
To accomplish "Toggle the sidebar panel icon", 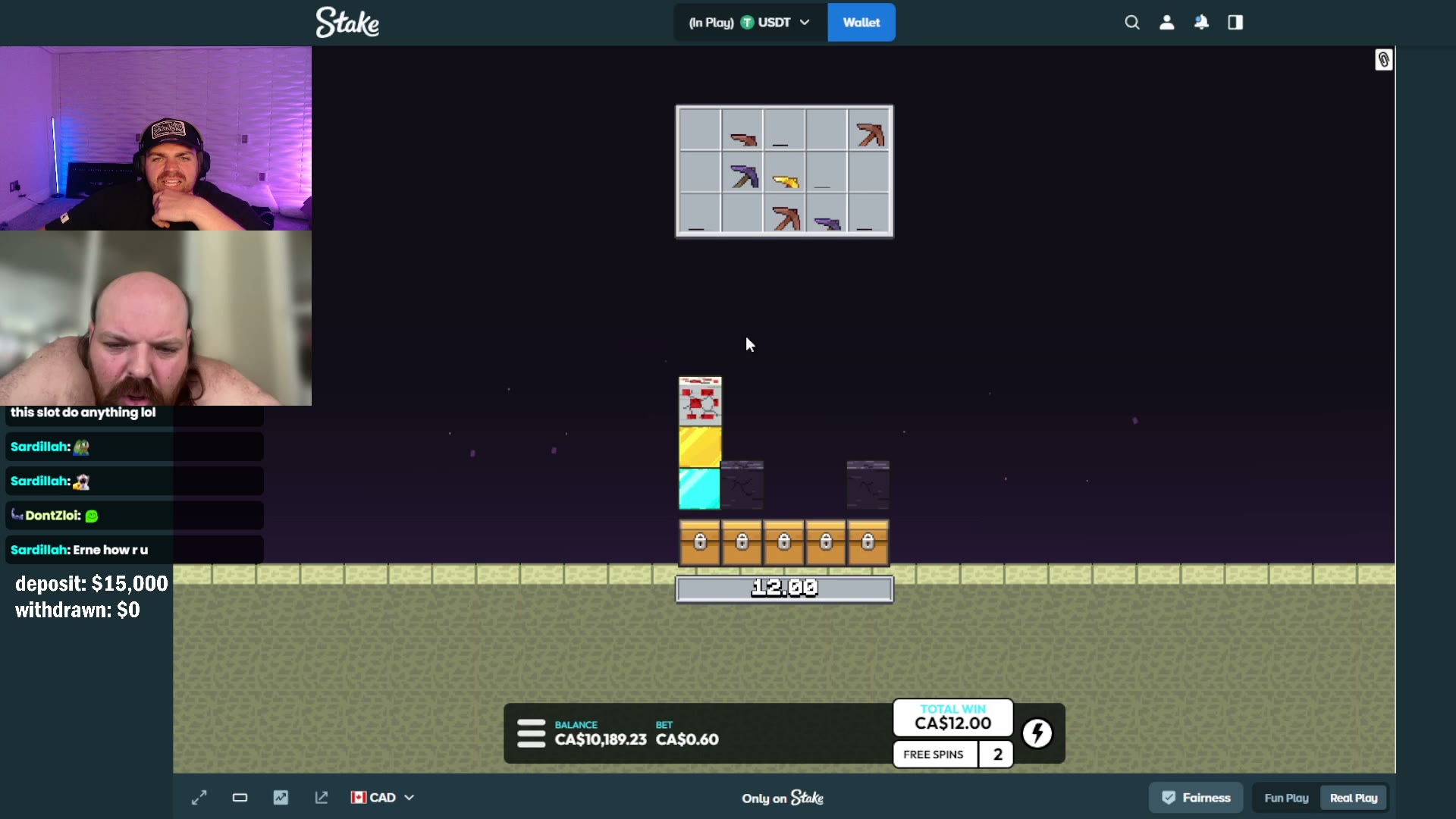I will point(1235,23).
